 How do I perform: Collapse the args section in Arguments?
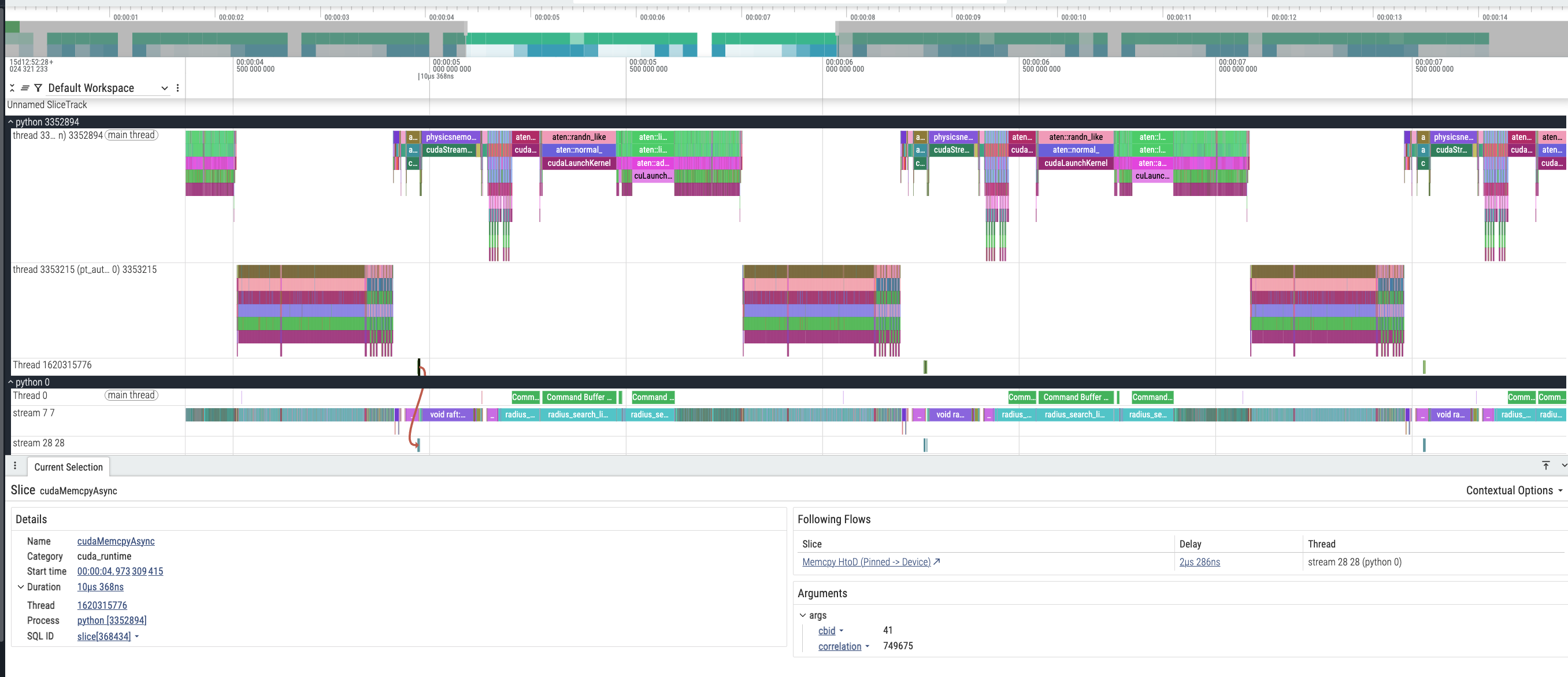point(802,616)
